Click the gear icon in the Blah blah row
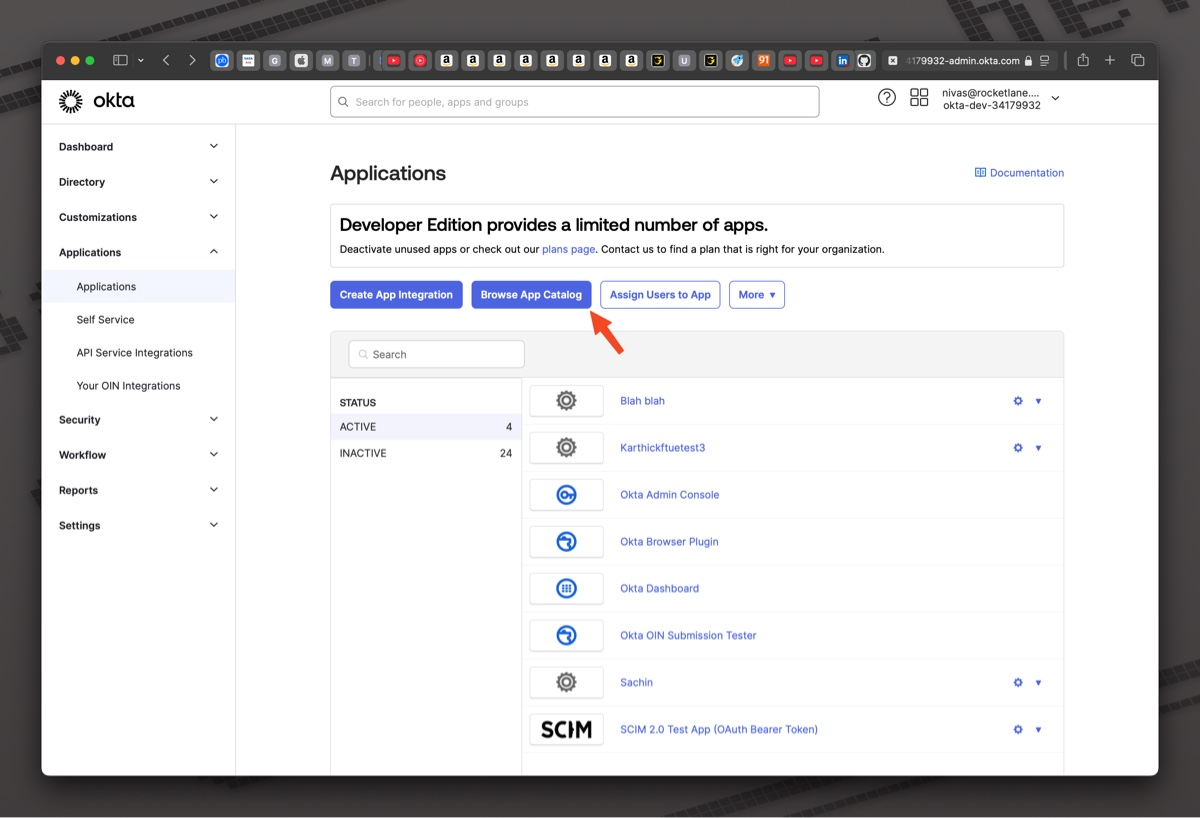Image resolution: width=1200 pixels, height=818 pixels. (x=1018, y=401)
